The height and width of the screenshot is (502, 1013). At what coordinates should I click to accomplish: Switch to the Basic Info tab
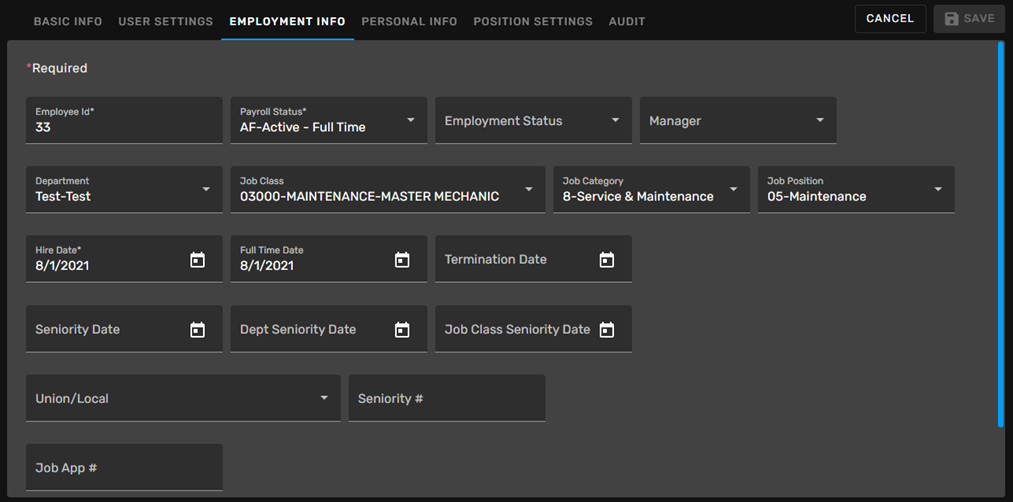coord(68,21)
